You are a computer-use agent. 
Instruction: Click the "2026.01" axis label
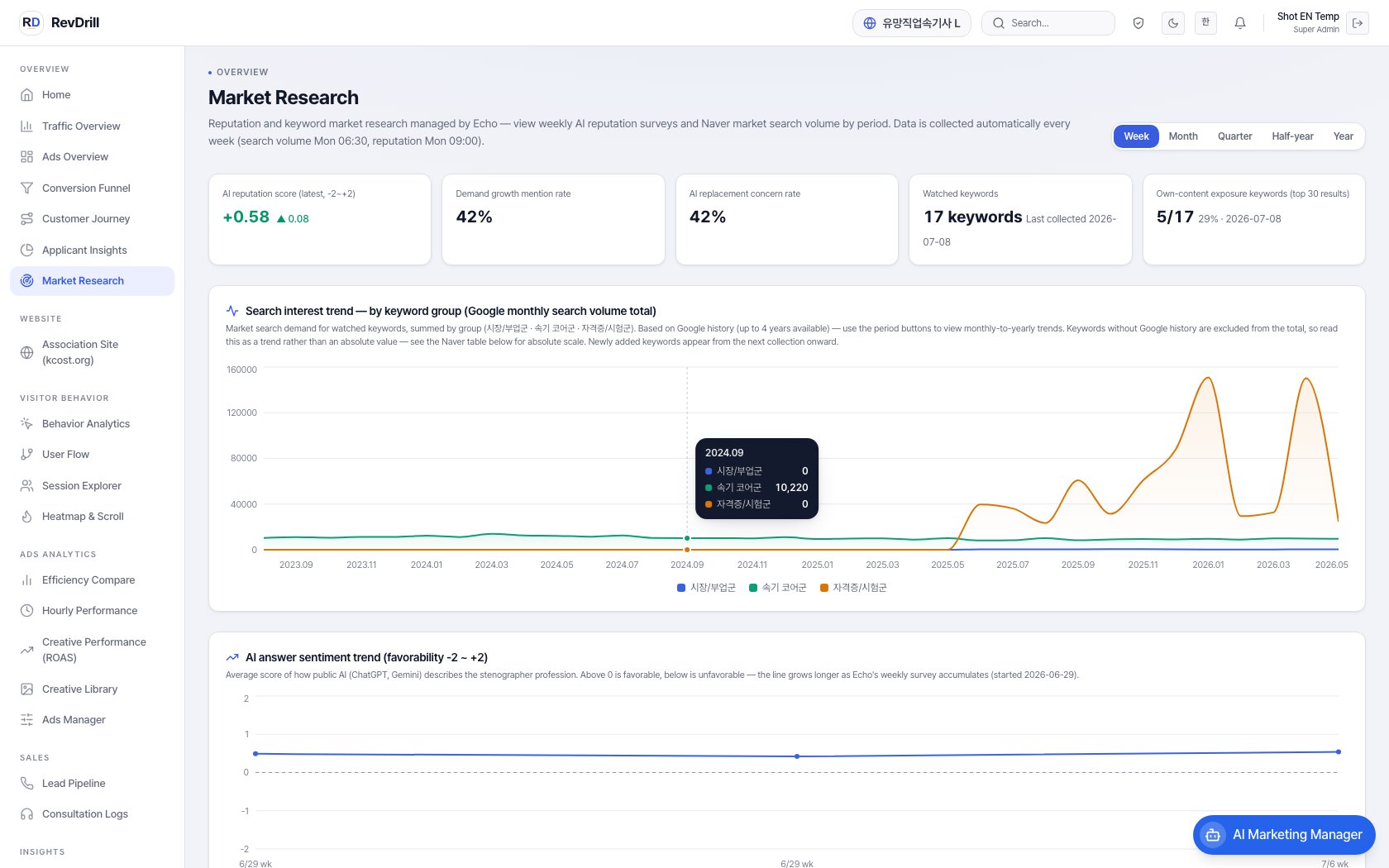click(x=1208, y=565)
